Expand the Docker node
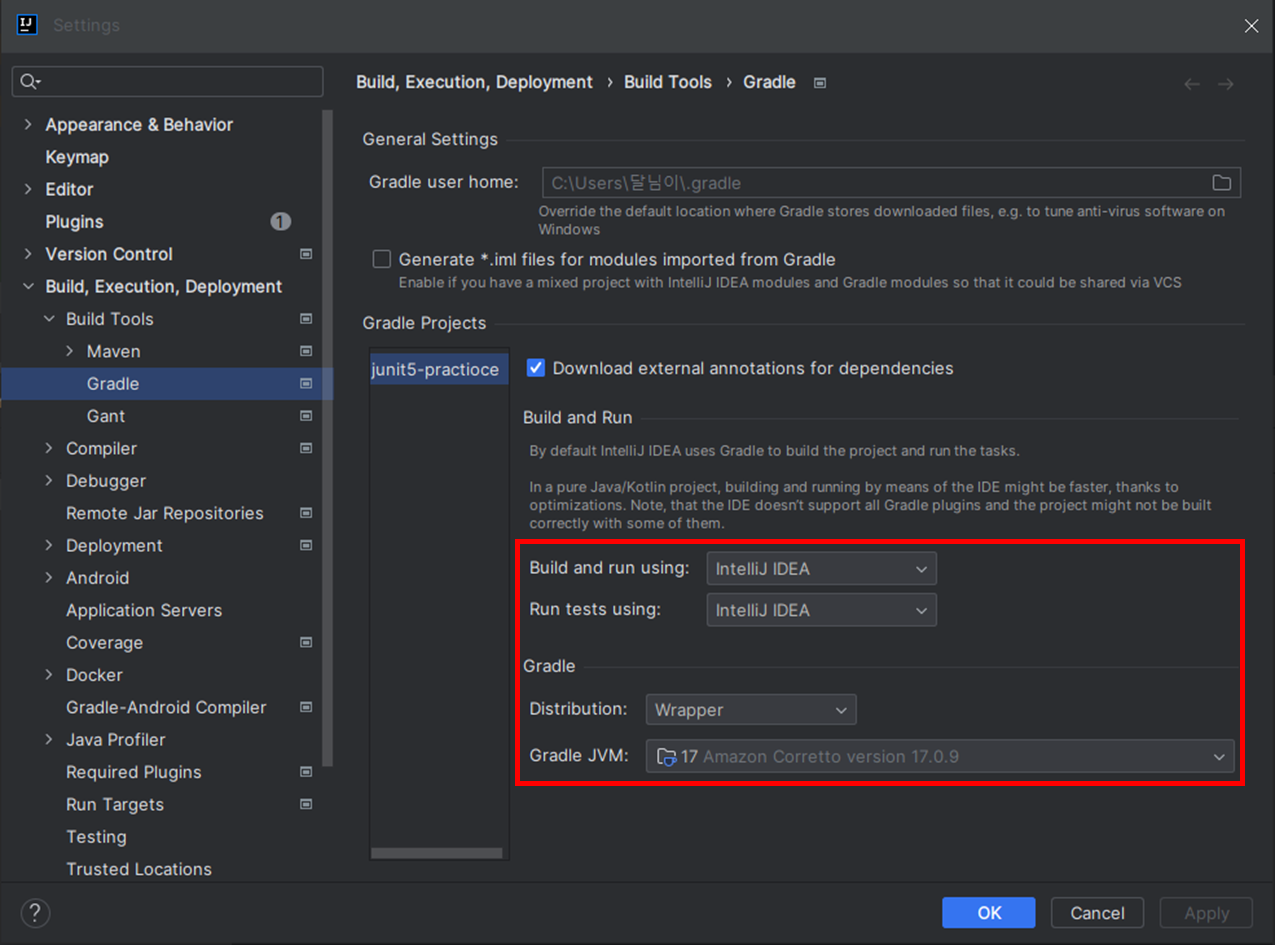1275x945 pixels. point(49,675)
